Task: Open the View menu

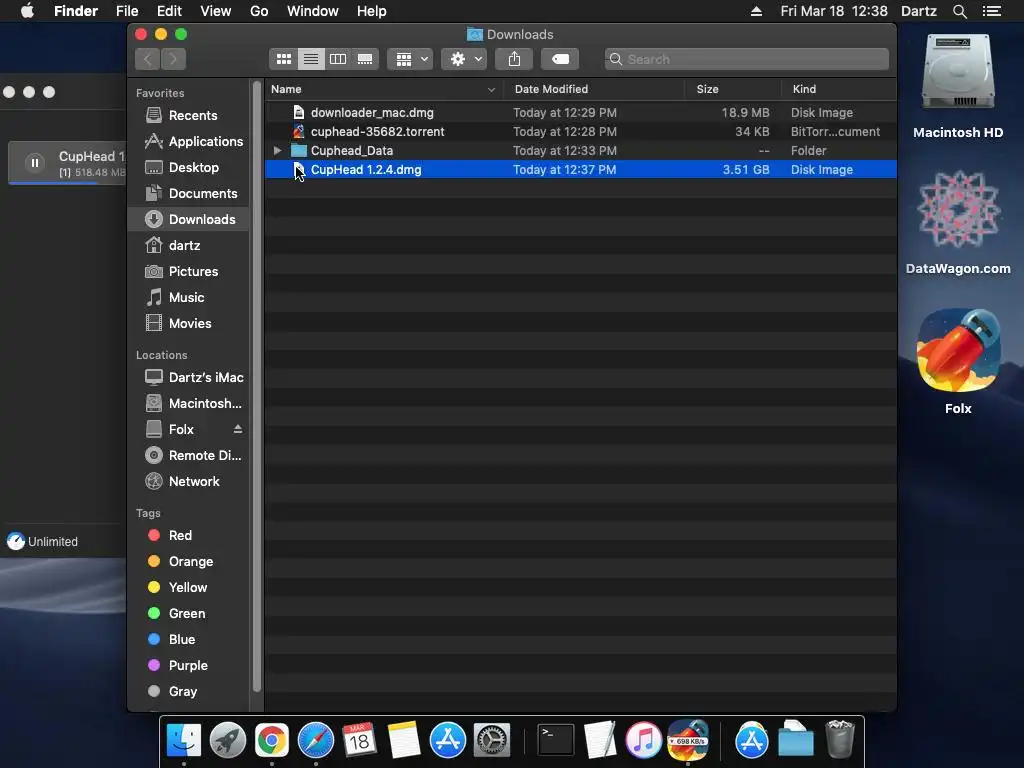Action: click(x=216, y=11)
